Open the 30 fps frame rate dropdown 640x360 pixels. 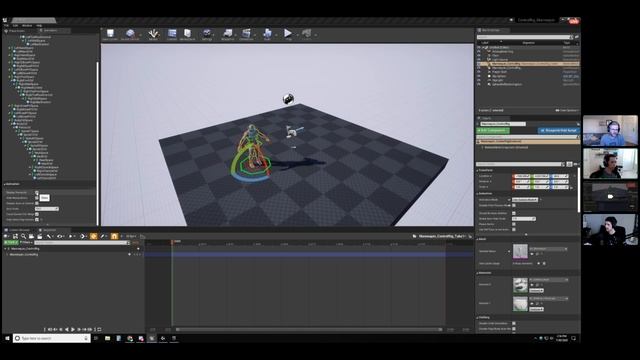coord(131,236)
